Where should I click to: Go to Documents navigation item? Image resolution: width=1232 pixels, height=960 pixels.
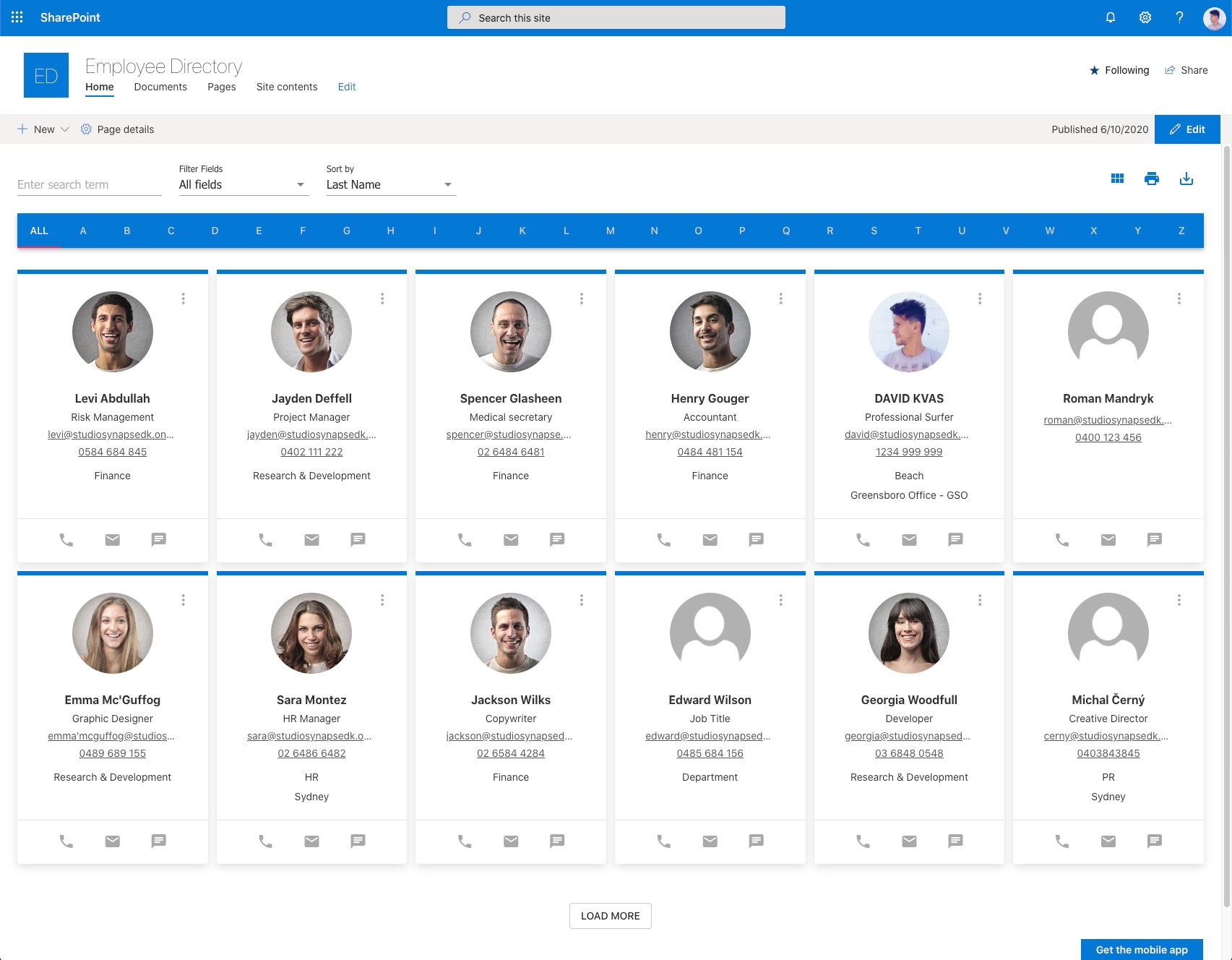point(160,87)
